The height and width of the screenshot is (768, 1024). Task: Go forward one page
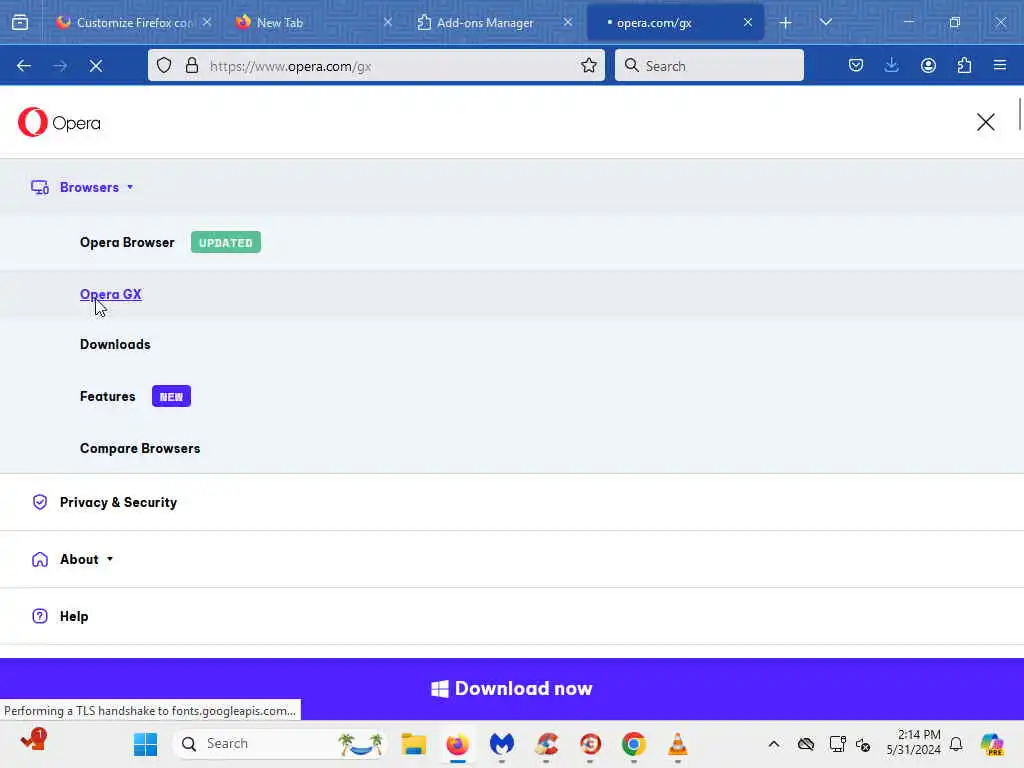(x=60, y=65)
